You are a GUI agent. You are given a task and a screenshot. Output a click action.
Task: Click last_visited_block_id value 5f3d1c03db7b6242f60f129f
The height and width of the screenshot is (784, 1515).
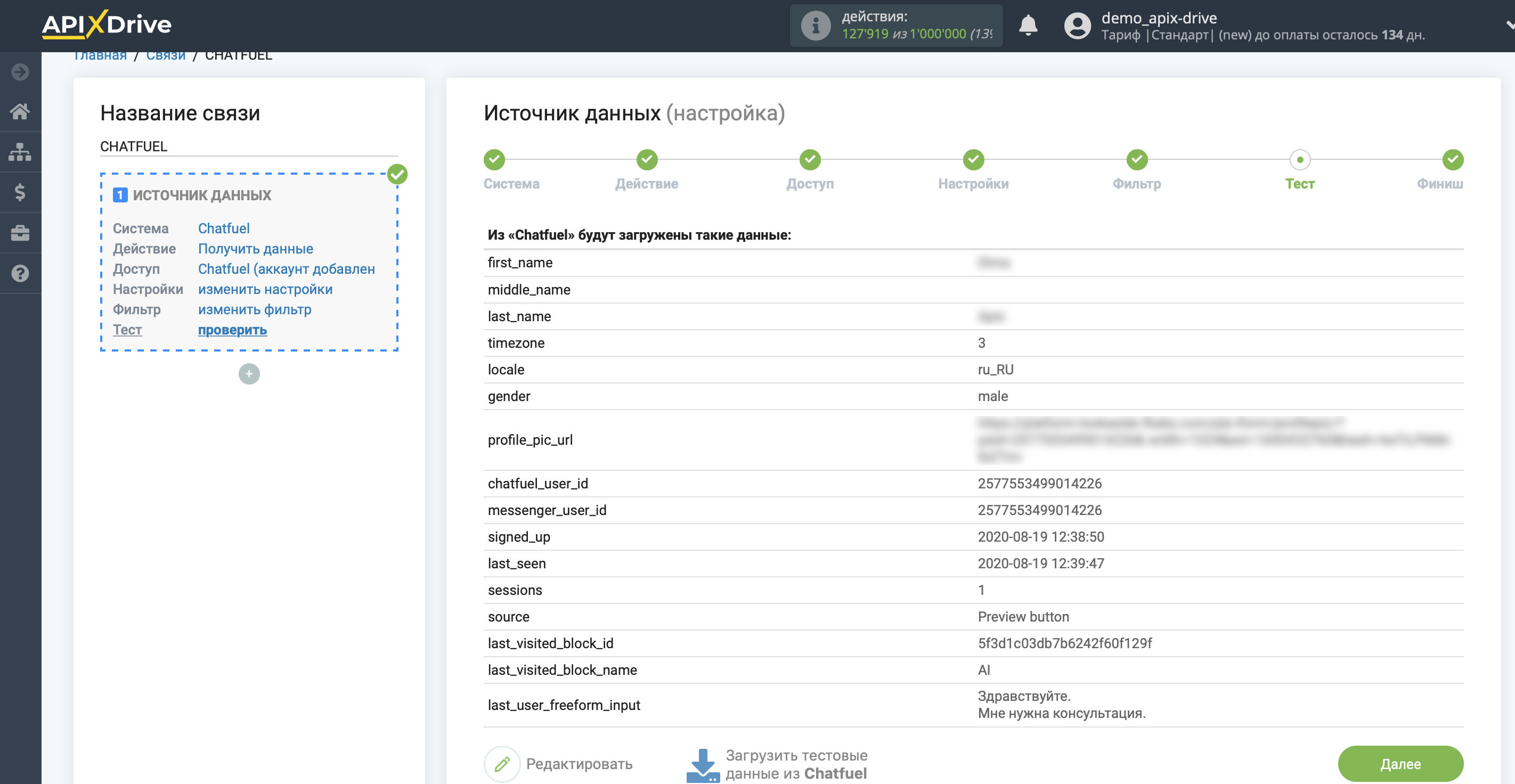coord(1064,643)
